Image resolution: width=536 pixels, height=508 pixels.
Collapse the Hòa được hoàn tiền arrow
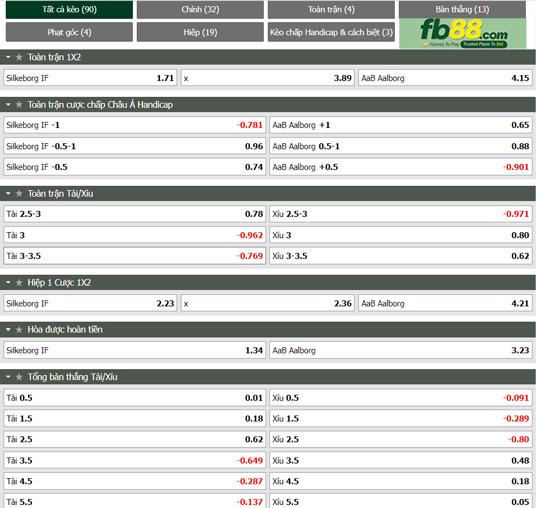(x=8, y=330)
